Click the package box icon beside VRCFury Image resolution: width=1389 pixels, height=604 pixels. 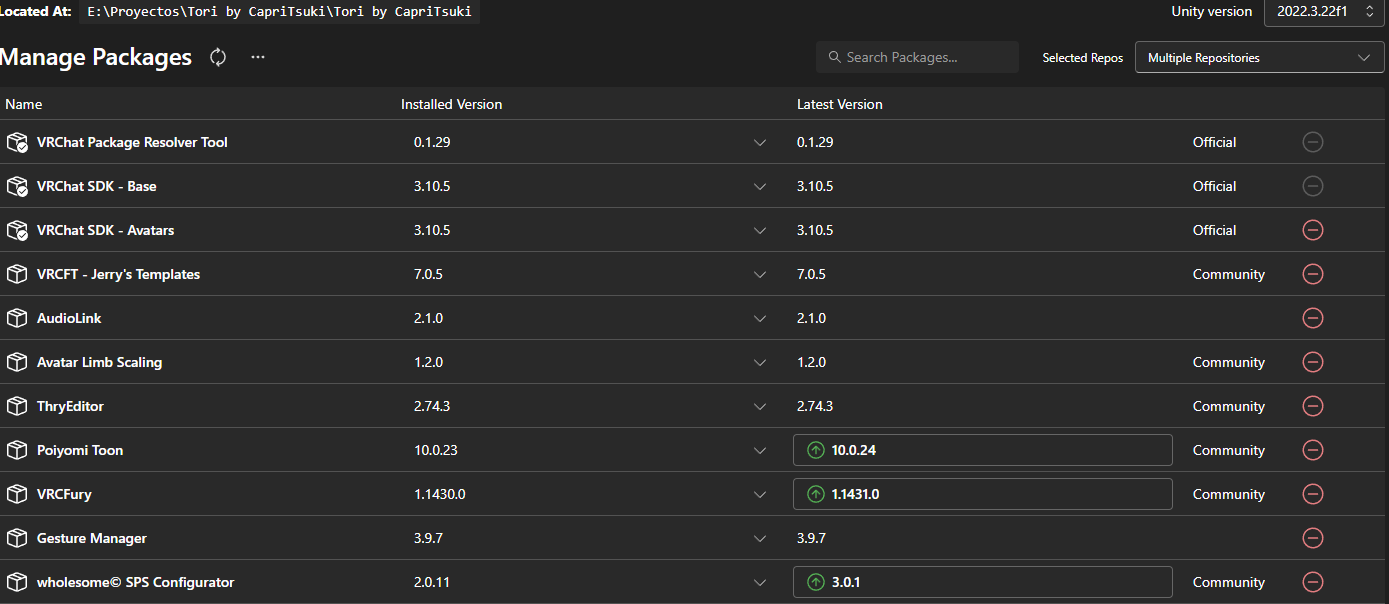(16, 494)
